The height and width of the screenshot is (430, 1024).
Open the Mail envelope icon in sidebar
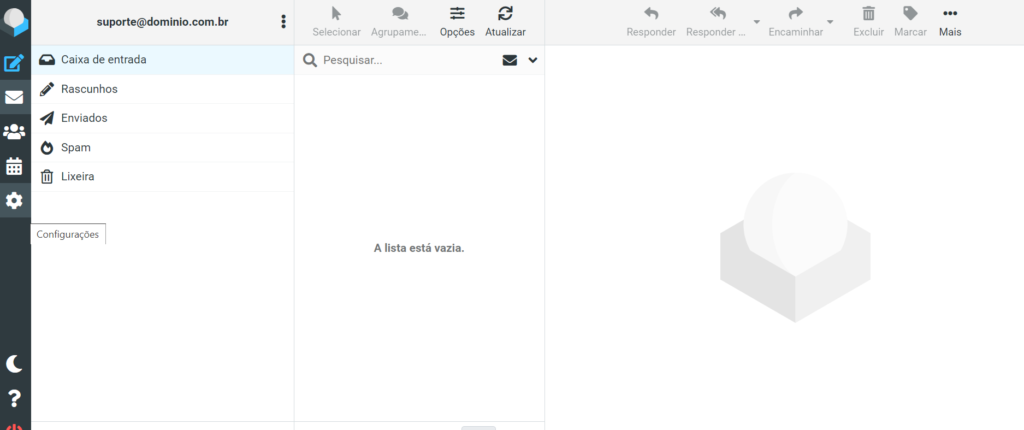point(14,98)
